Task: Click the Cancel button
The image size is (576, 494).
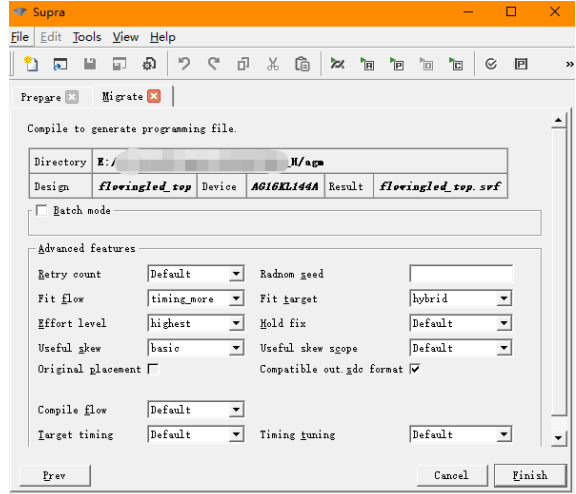Action: (x=451, y=475)
